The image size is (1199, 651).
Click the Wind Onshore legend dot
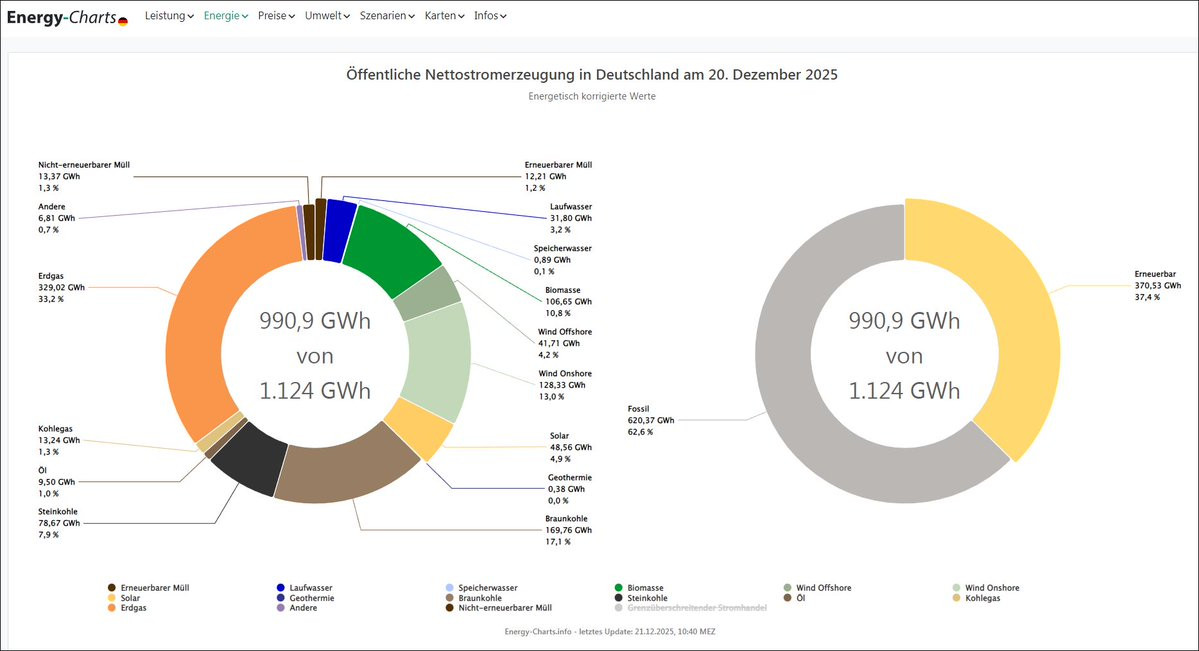[957, 588]
